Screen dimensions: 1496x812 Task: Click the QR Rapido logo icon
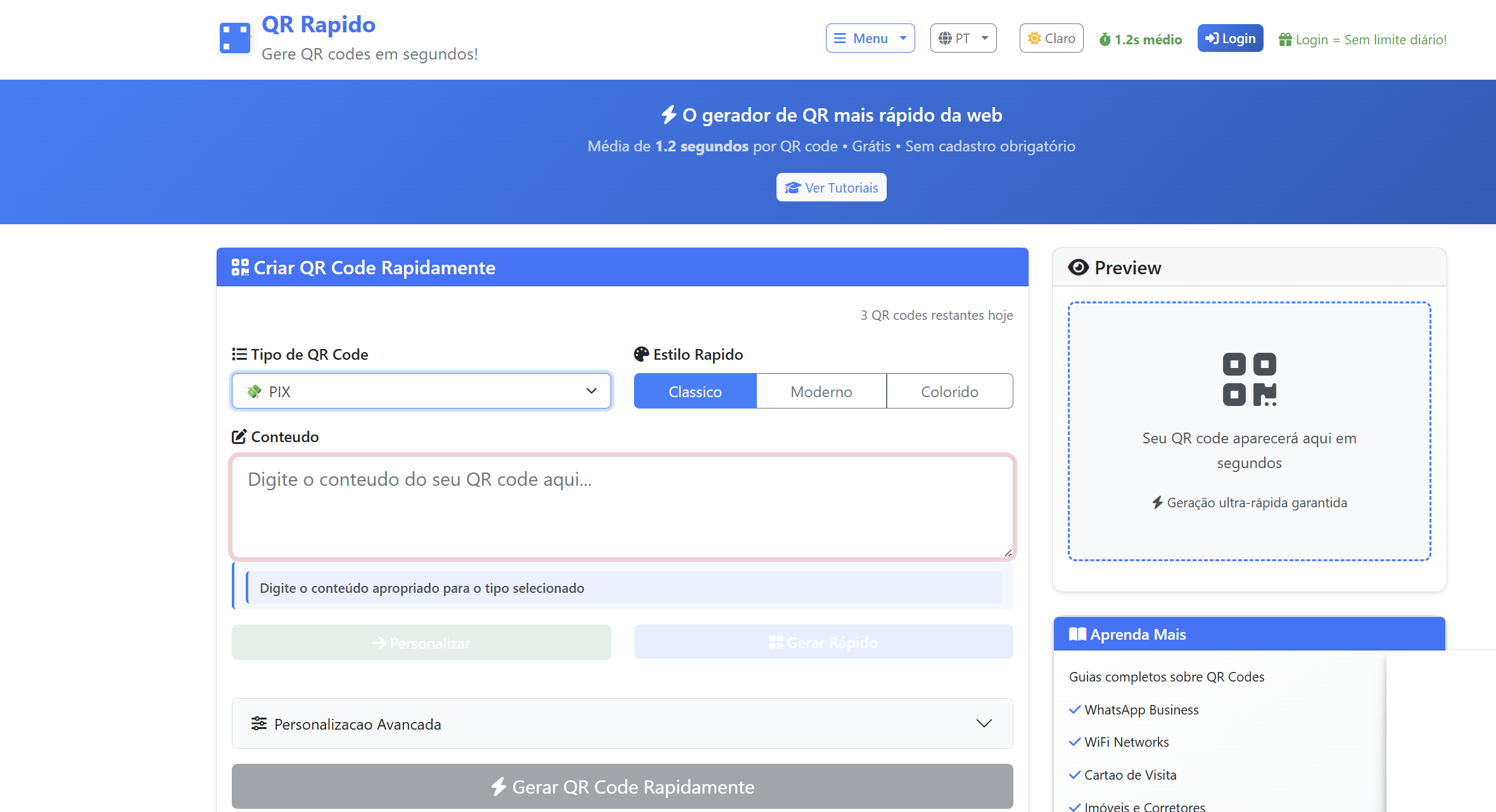tap(235, 38)
